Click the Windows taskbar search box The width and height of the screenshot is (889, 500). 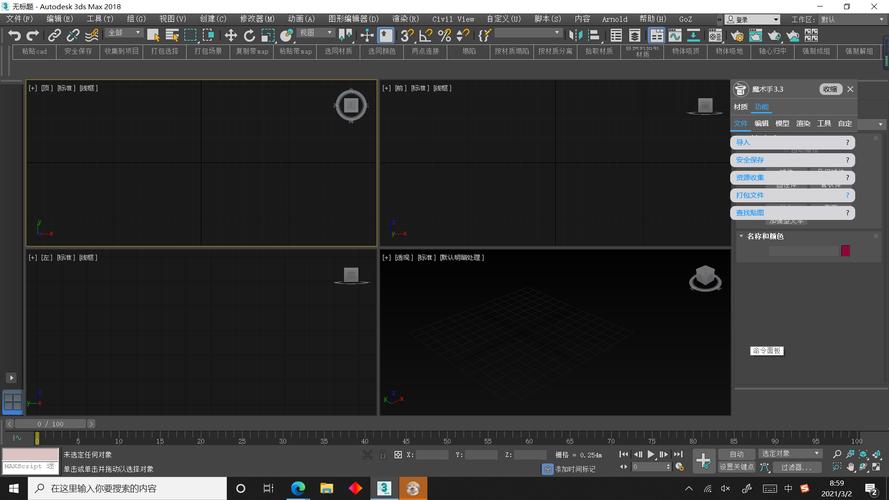tap(120, 488)
